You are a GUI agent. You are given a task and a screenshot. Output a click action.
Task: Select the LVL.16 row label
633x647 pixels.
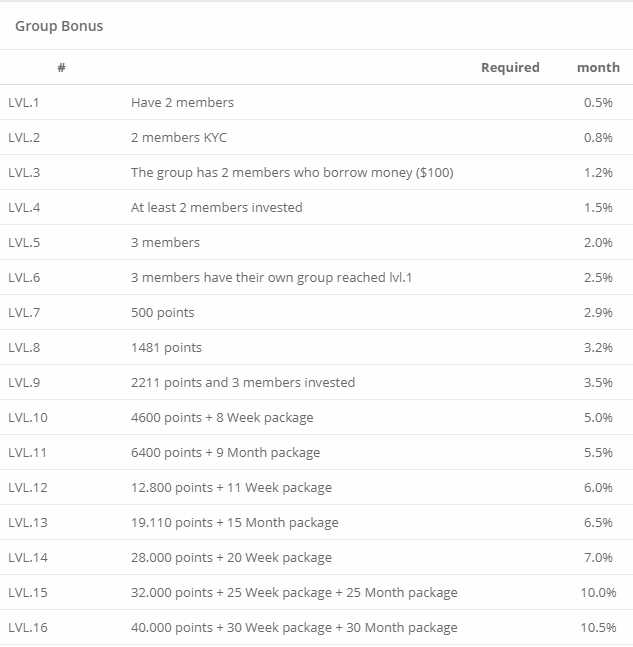point(27,627)
